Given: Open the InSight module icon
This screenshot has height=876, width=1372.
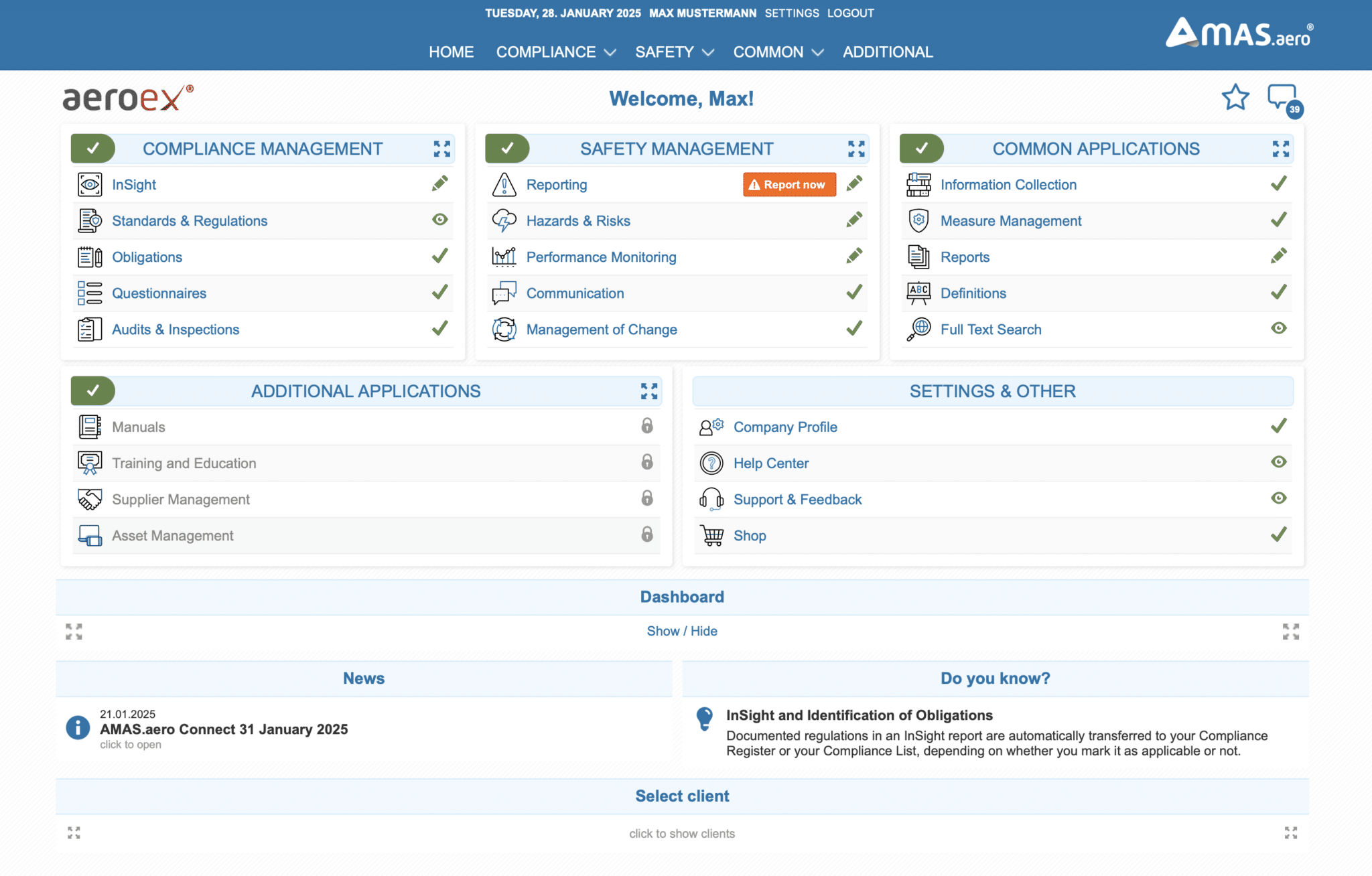Looking at the screenshot, I should 90,184.
